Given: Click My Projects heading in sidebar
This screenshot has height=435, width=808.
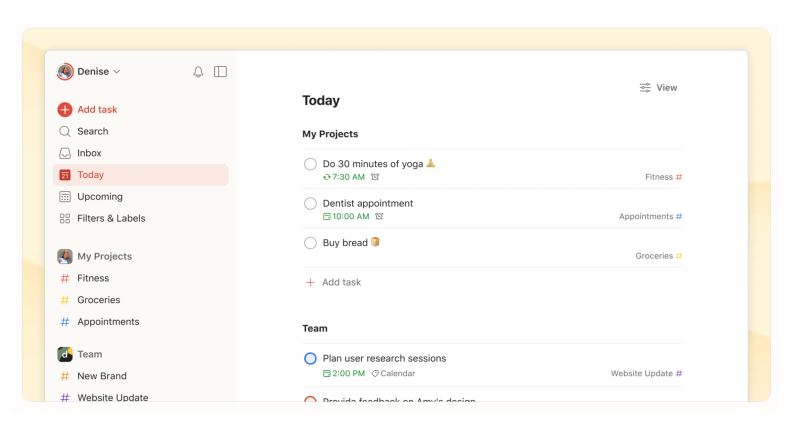Looking at the screenshot, I should pos(105,256).
